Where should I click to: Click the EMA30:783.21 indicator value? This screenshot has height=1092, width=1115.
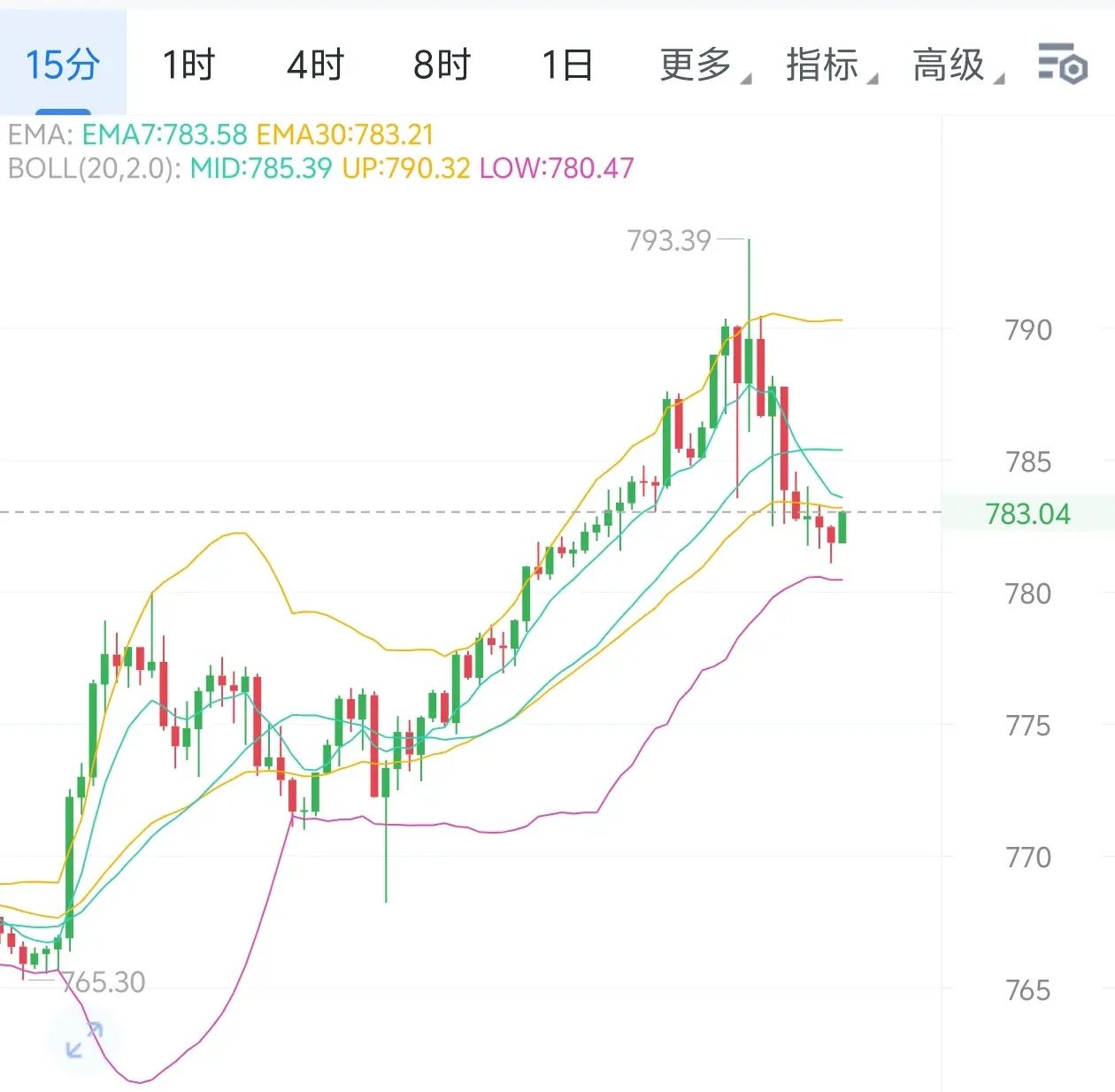(345, 135)
